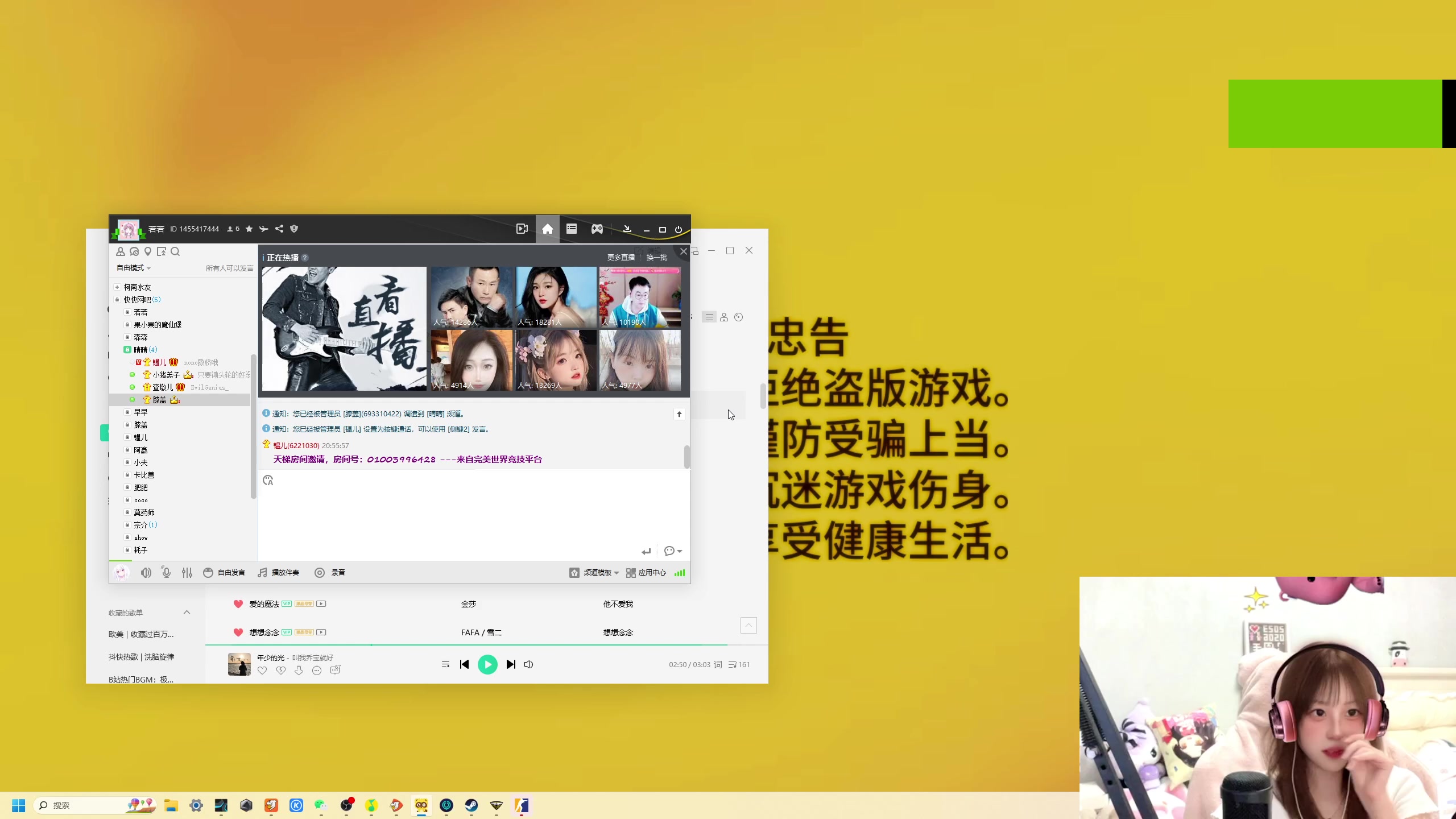Image resolution: width=1456 pixels, height=819 pixels.
Task: Open the emoji font icon in chat input
Action: (268, 481)
